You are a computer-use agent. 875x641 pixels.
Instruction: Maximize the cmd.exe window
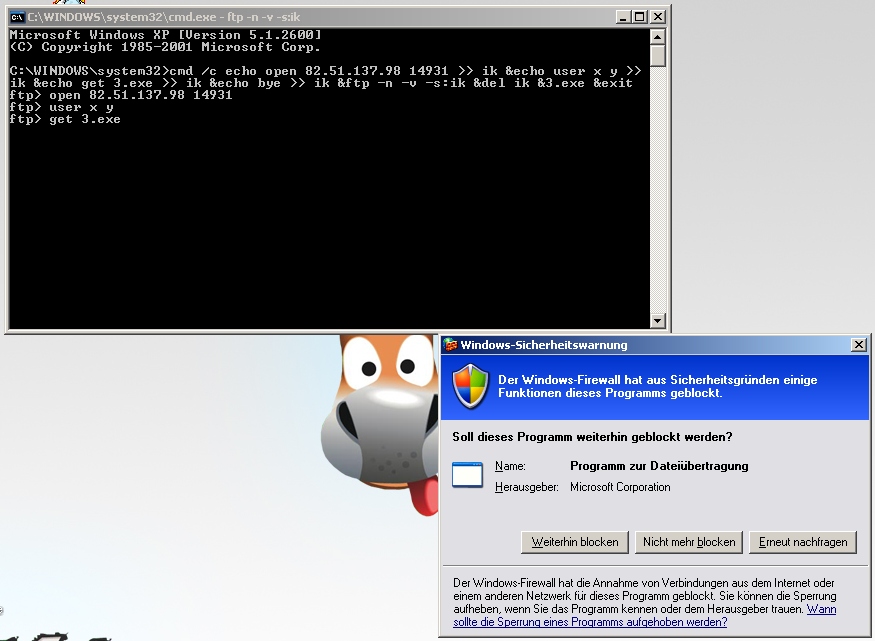tap(640, 17)
